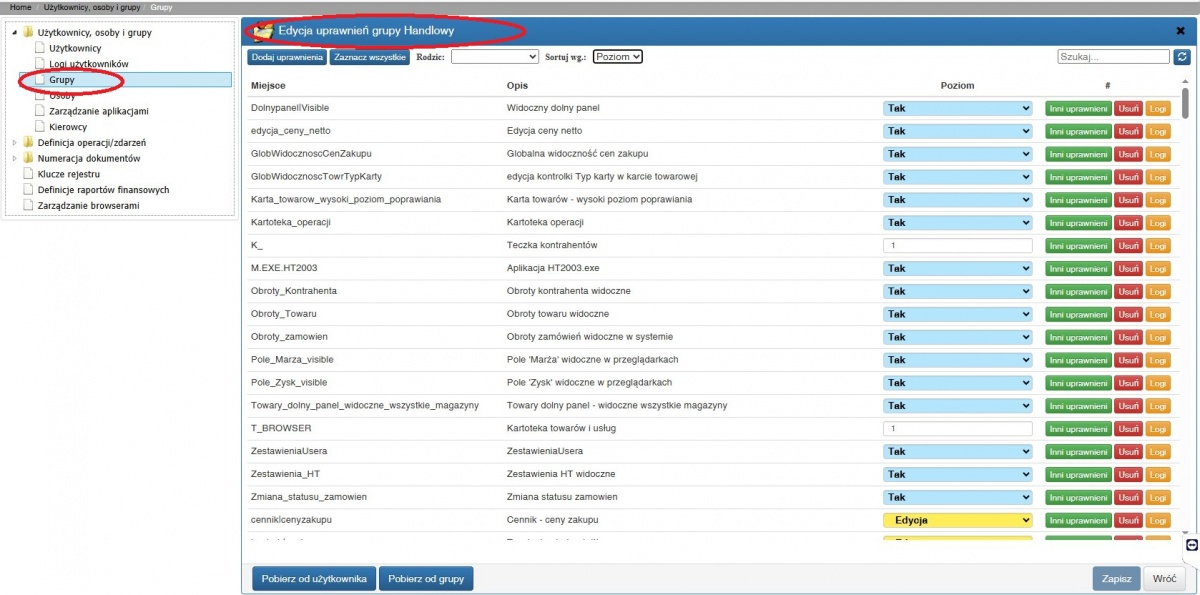
Task: Click the Pobierz od grupy button
Action: pos(426,578)
